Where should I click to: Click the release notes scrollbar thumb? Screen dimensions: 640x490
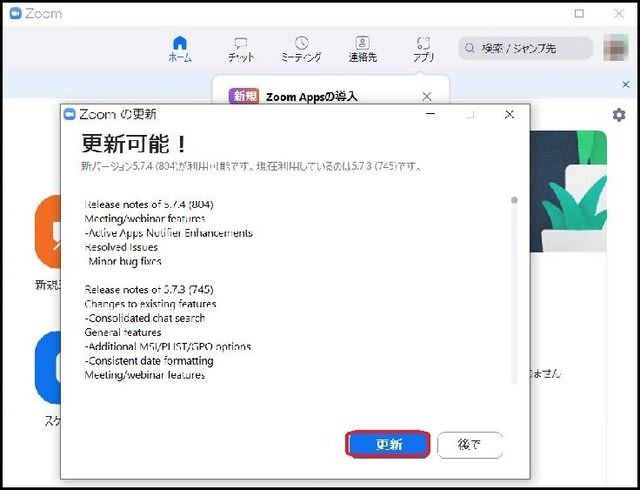(x=514, y=200)
